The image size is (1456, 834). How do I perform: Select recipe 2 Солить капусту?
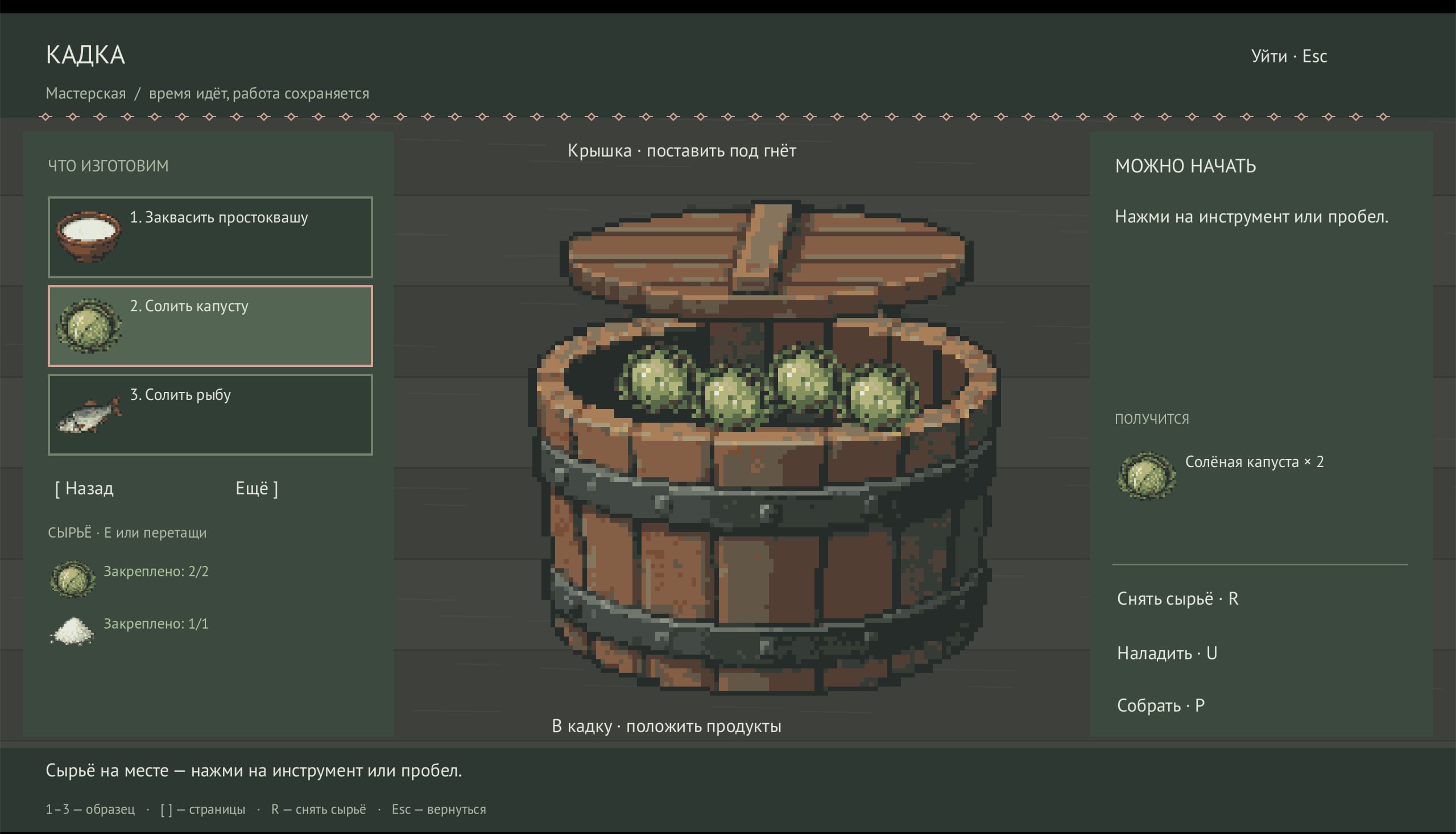tap(210, 326)
